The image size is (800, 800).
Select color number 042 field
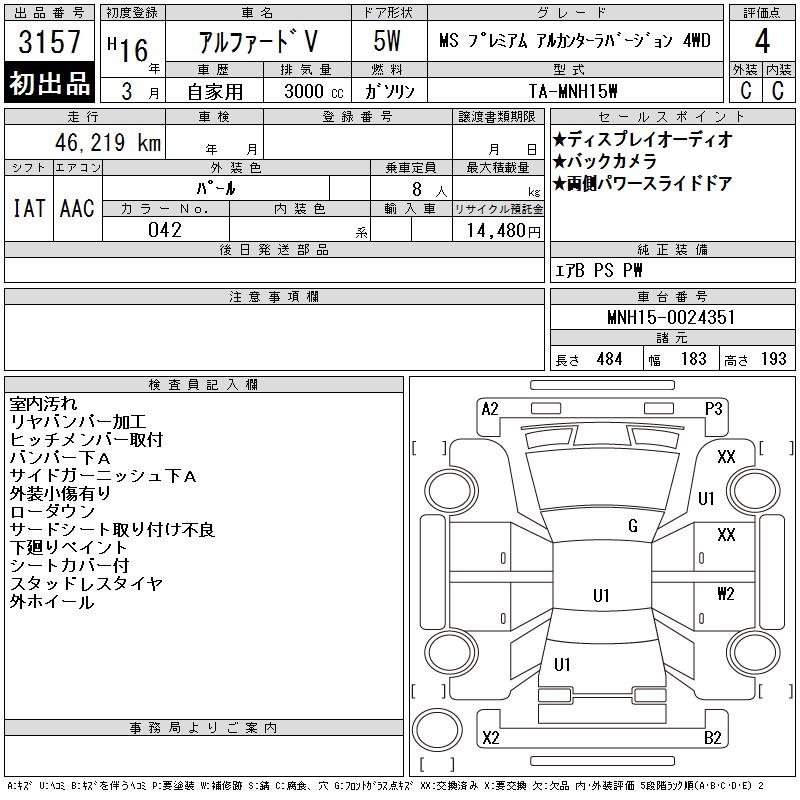(165, 230)
